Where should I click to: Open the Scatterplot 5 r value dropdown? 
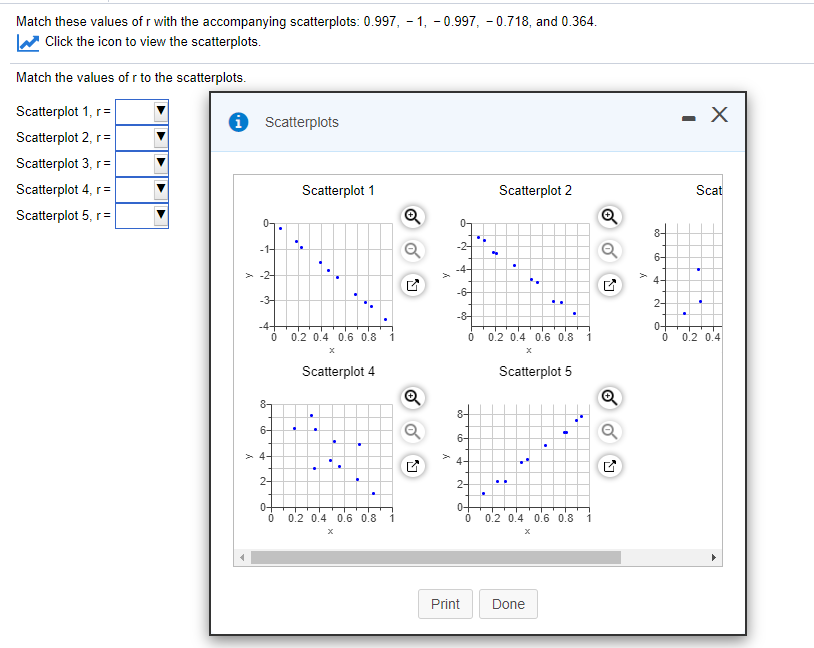(159, 215)
